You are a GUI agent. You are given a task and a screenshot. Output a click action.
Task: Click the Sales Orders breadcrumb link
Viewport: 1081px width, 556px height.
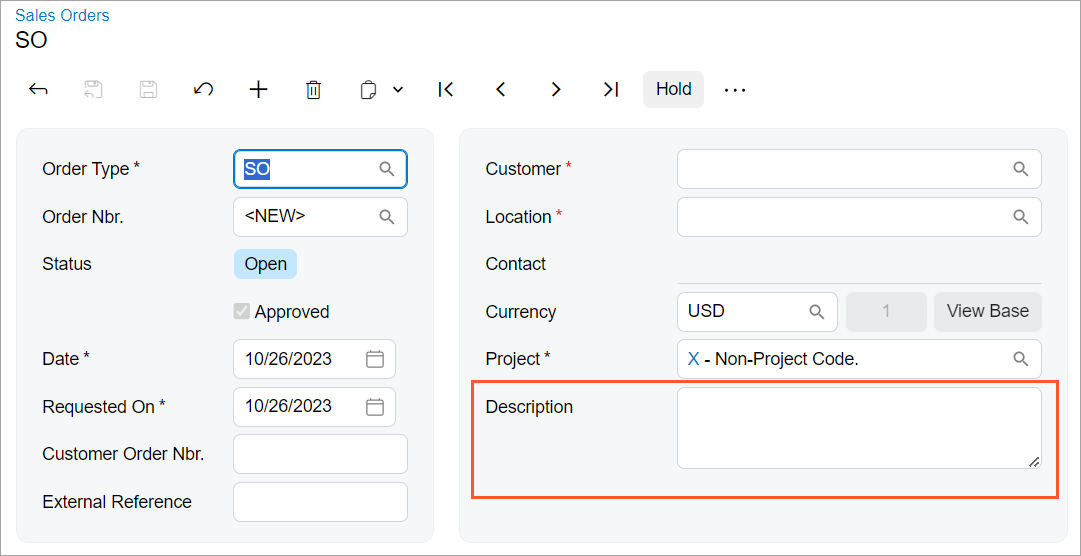(62, 15)
